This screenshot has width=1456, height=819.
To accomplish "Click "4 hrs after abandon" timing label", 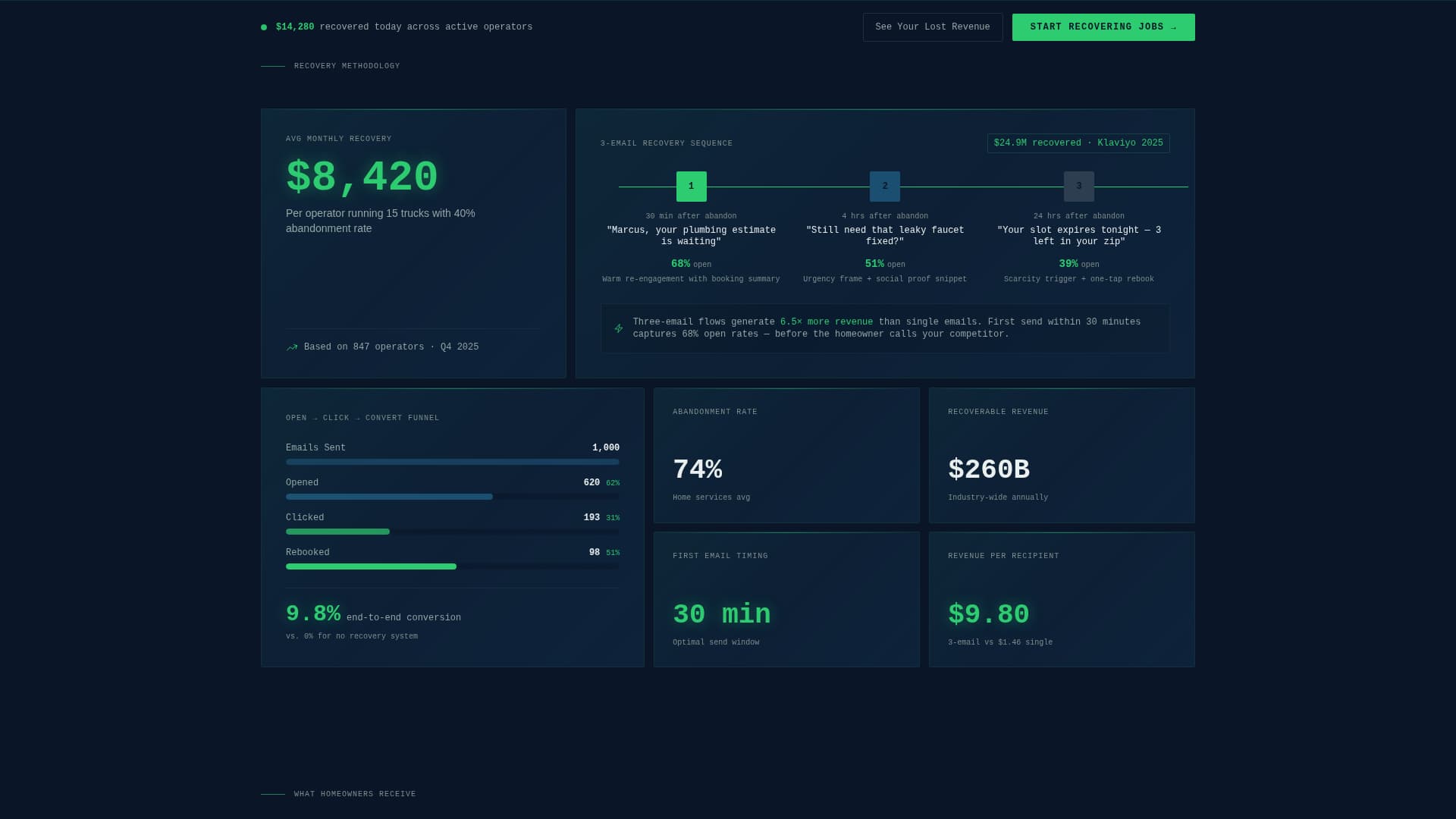I will click(885, 216).
